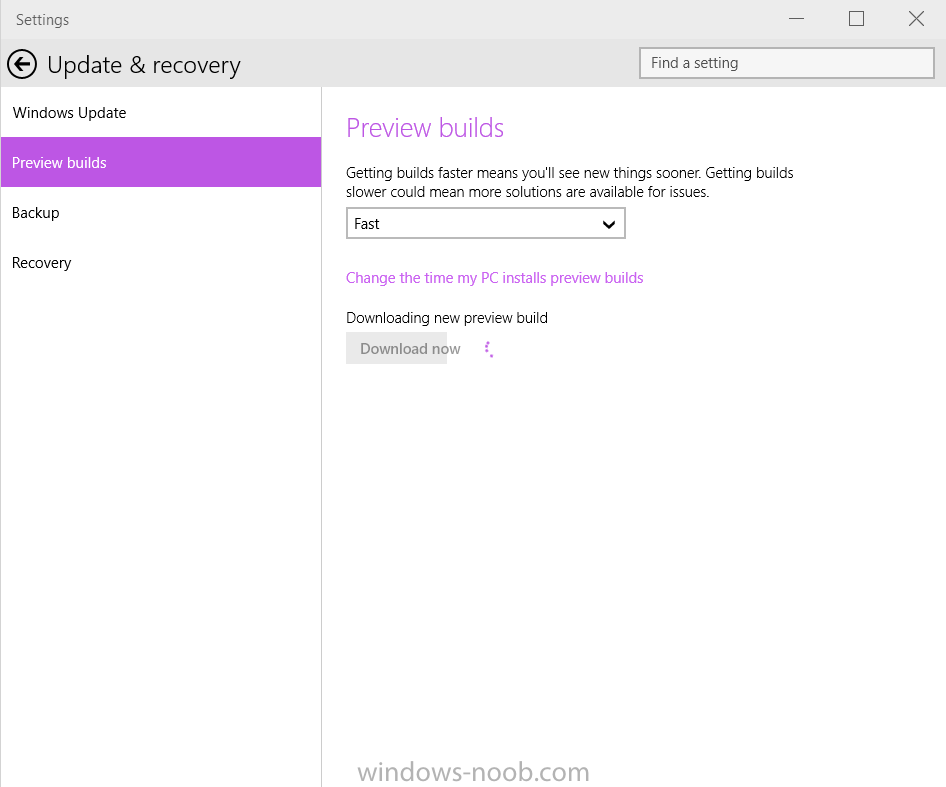Screen dimensions: 946x787
Task: Click the Getting builds faster description text
Action: pos(570,182)
